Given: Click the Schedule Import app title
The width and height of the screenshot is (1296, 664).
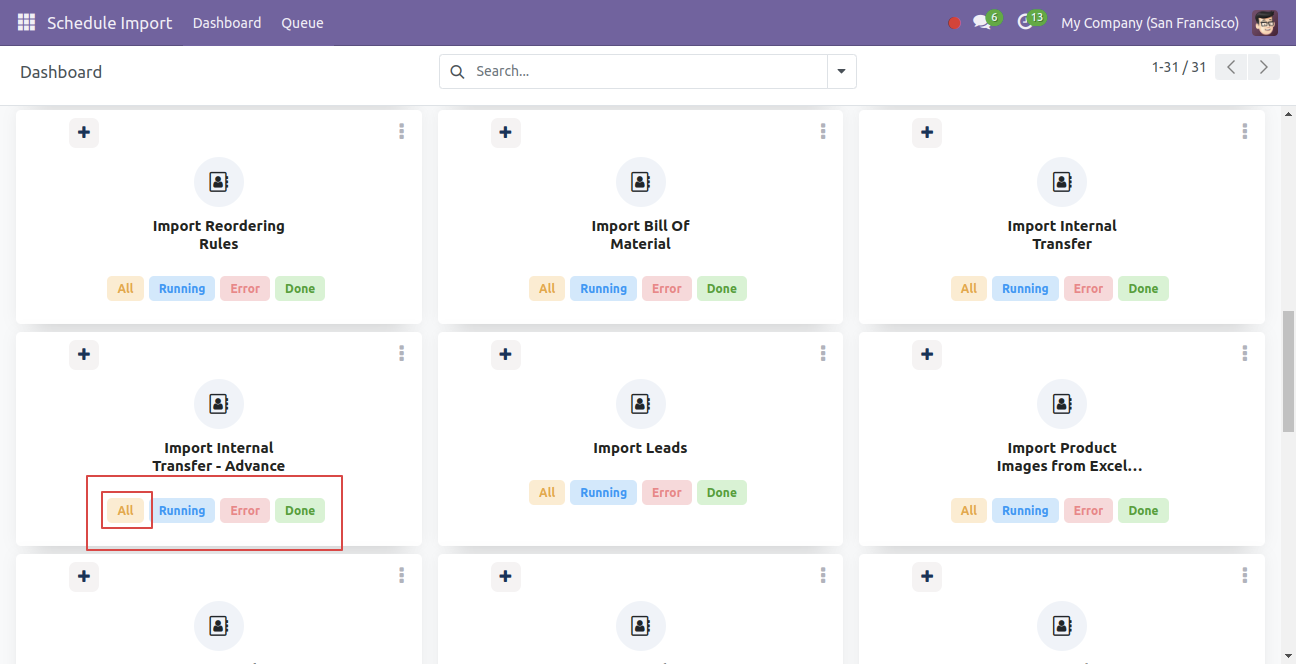Looking at the screenshot, I should (x=110, y=23).
